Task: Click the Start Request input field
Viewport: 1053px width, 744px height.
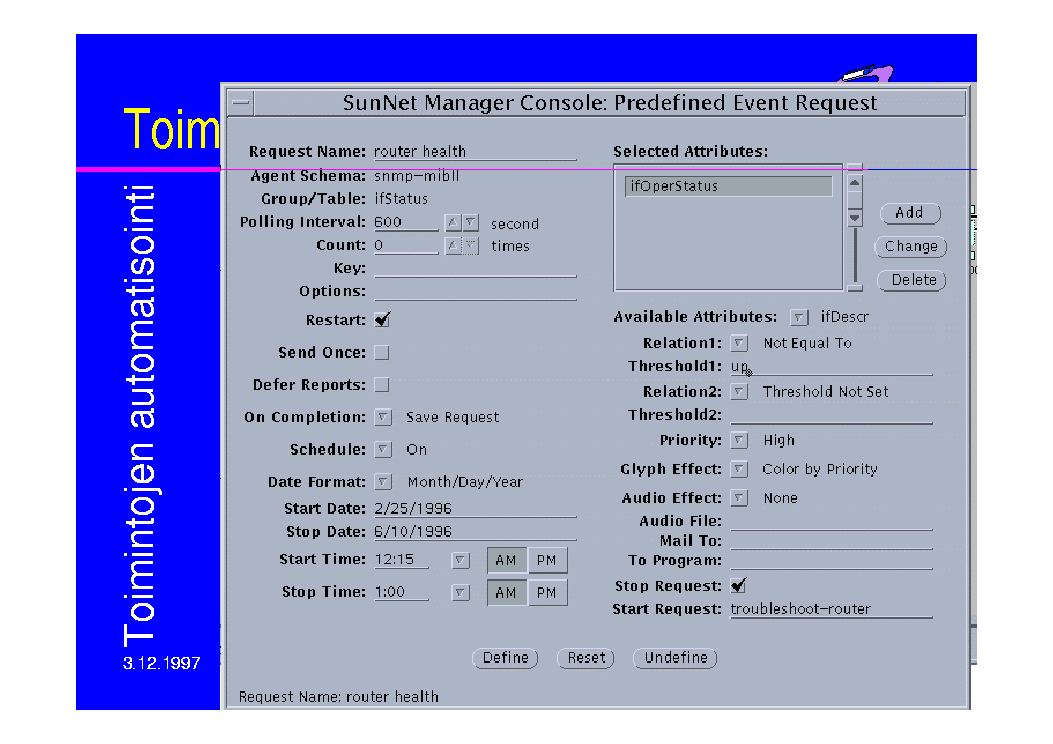Action: [831, 609]
